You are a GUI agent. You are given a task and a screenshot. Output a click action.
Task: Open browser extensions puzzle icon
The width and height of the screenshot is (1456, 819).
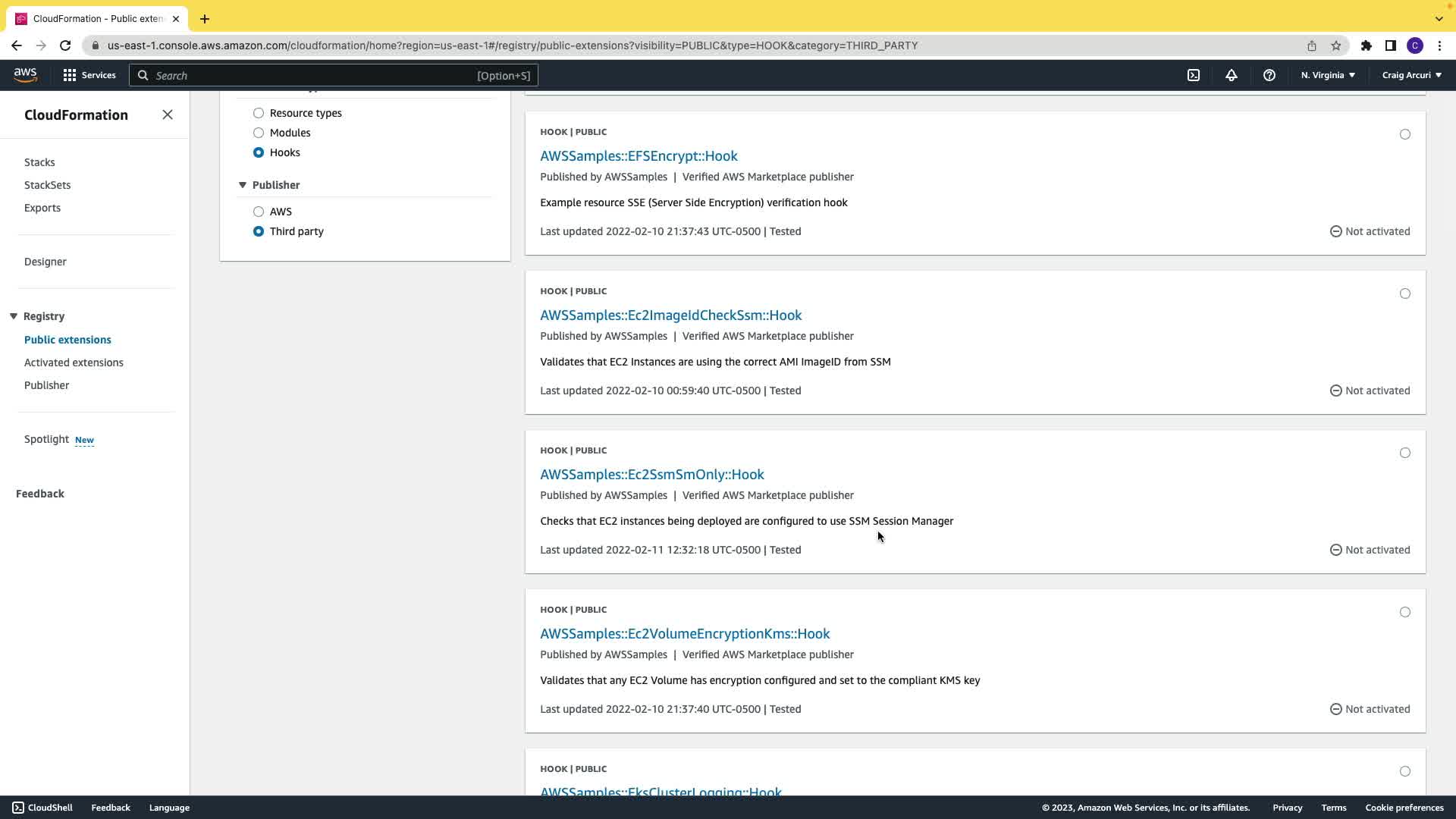coord(1366,45)
